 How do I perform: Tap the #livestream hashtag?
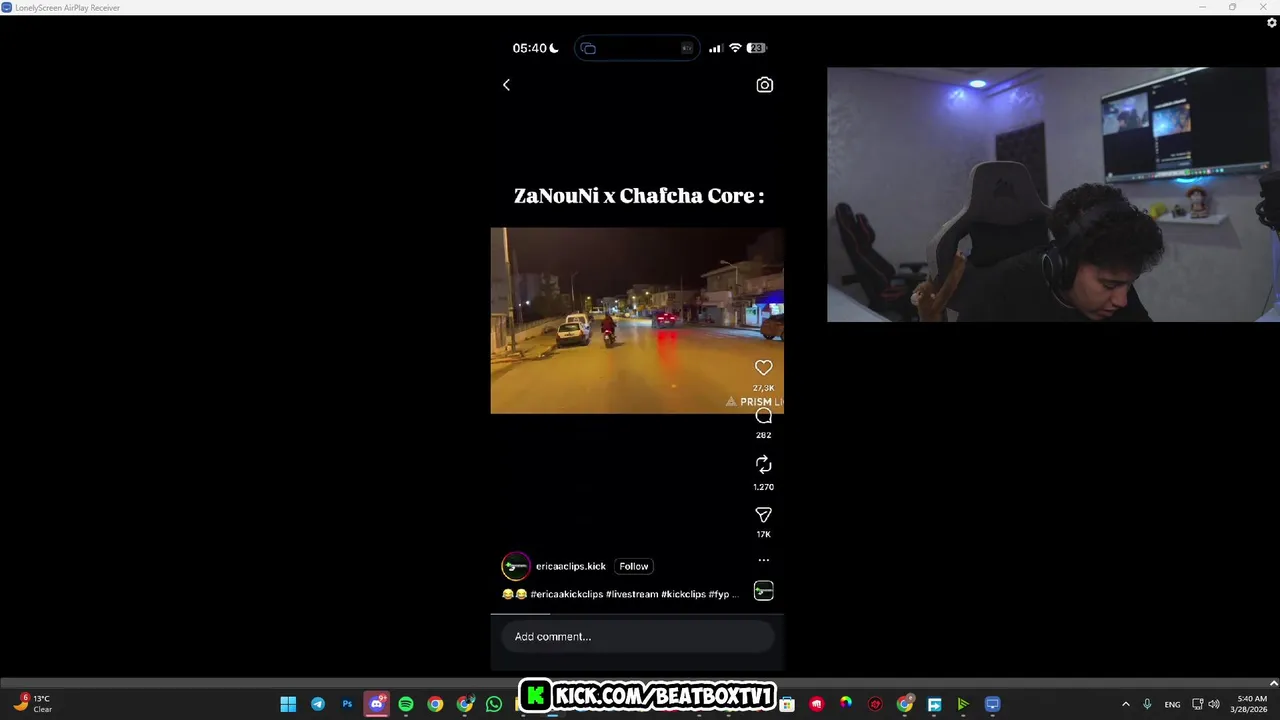click(x=632, y=594)
